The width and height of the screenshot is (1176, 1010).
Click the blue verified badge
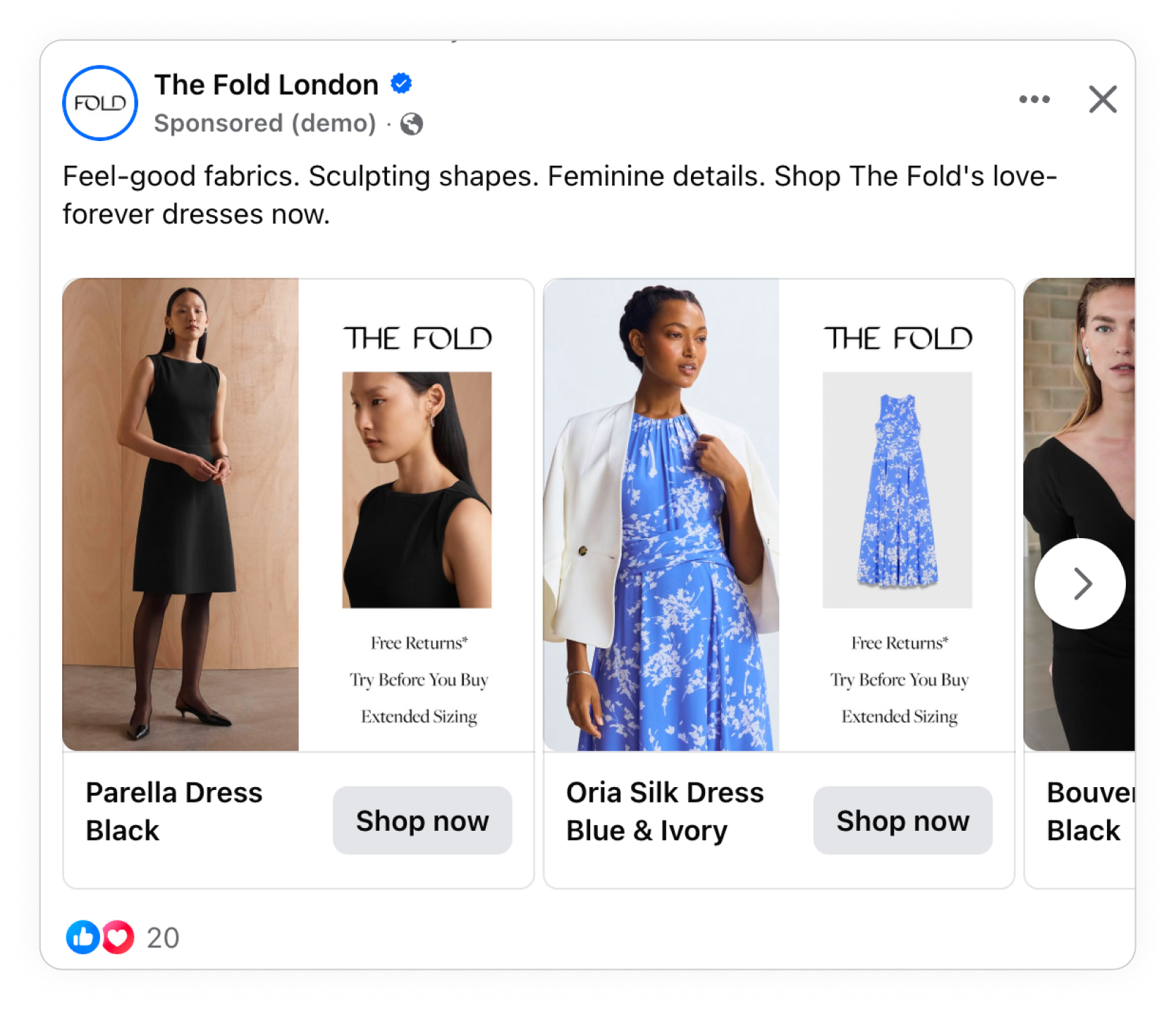(401, 84)
